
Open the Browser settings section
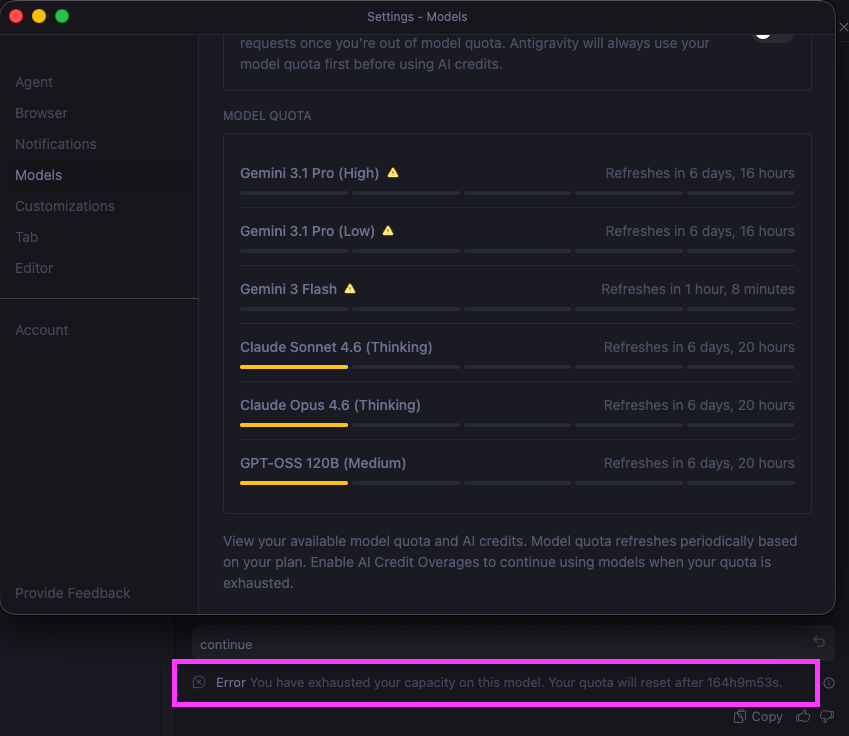coord(41,113)
